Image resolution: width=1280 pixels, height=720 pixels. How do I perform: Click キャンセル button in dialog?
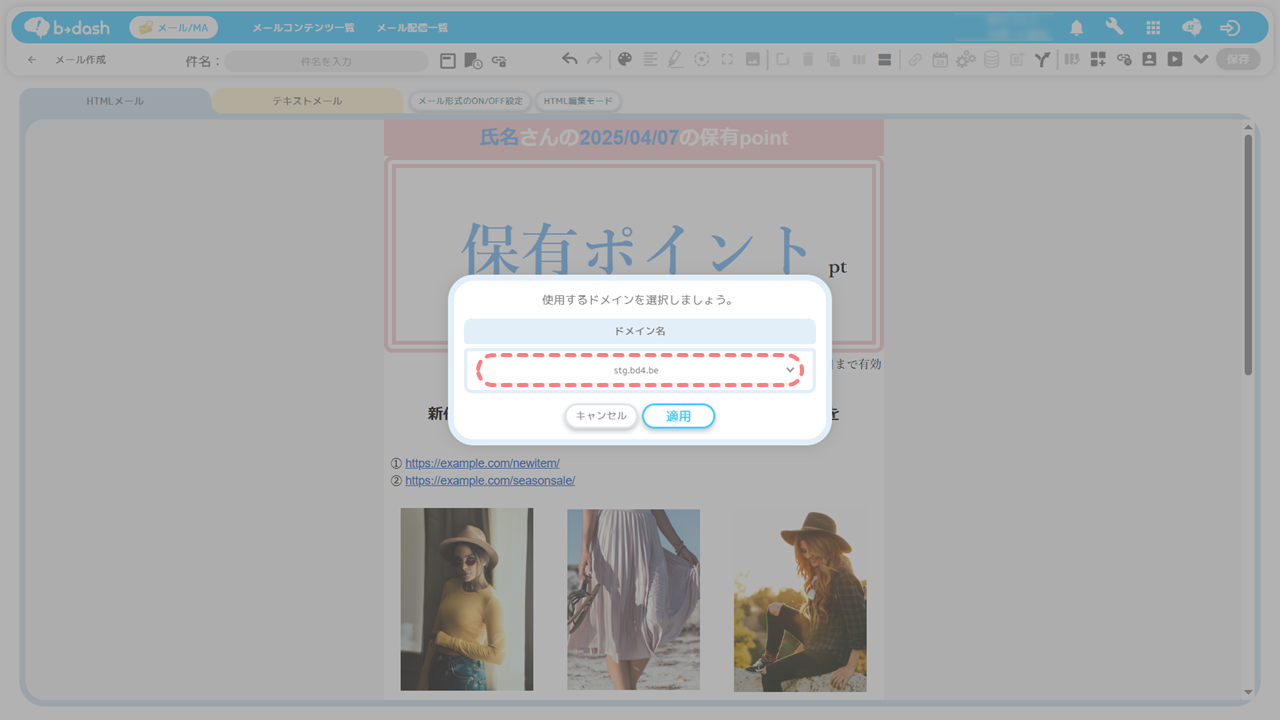pos(601,416)
